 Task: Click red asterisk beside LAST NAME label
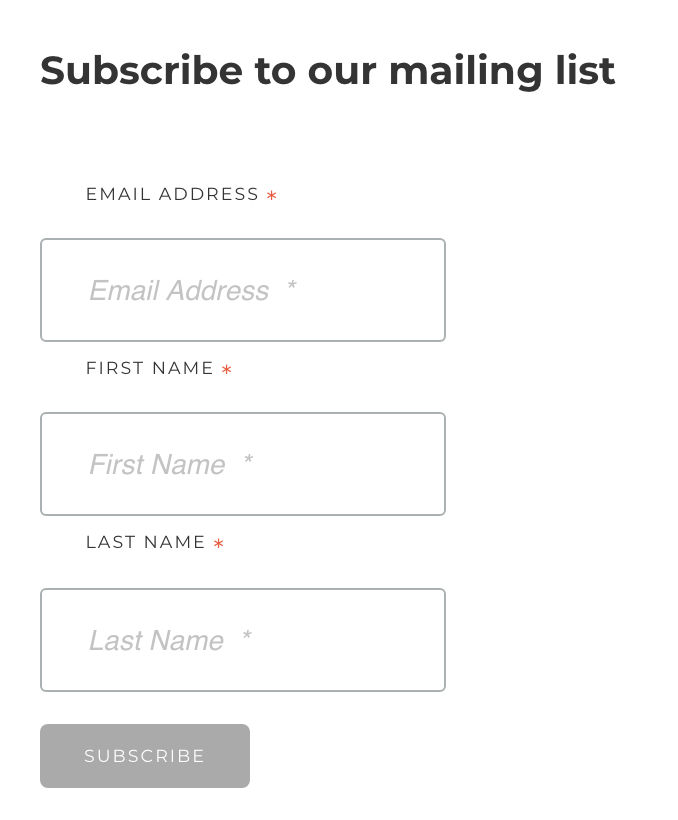pos(218,544)
